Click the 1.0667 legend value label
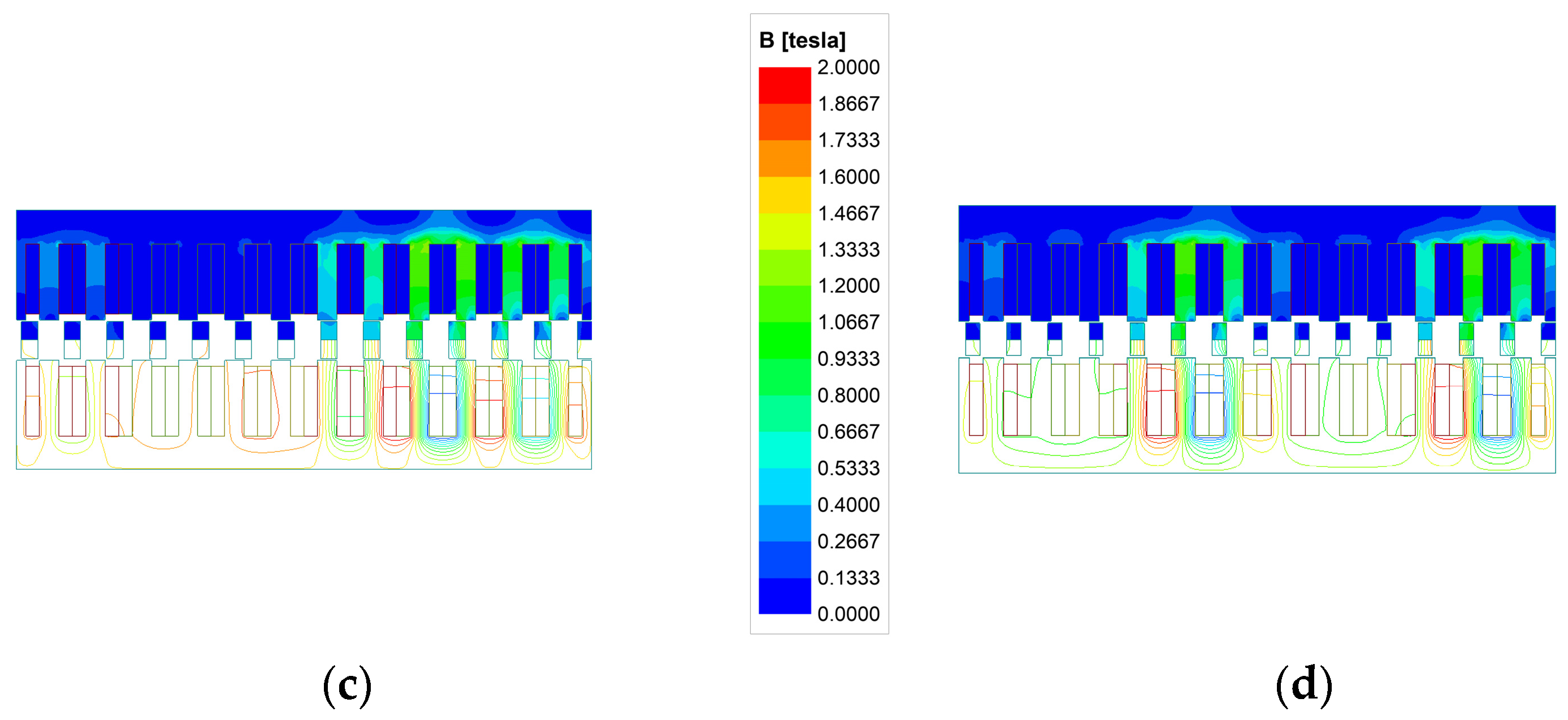This screenshot has height=720, width=1568. coord(848,322)
